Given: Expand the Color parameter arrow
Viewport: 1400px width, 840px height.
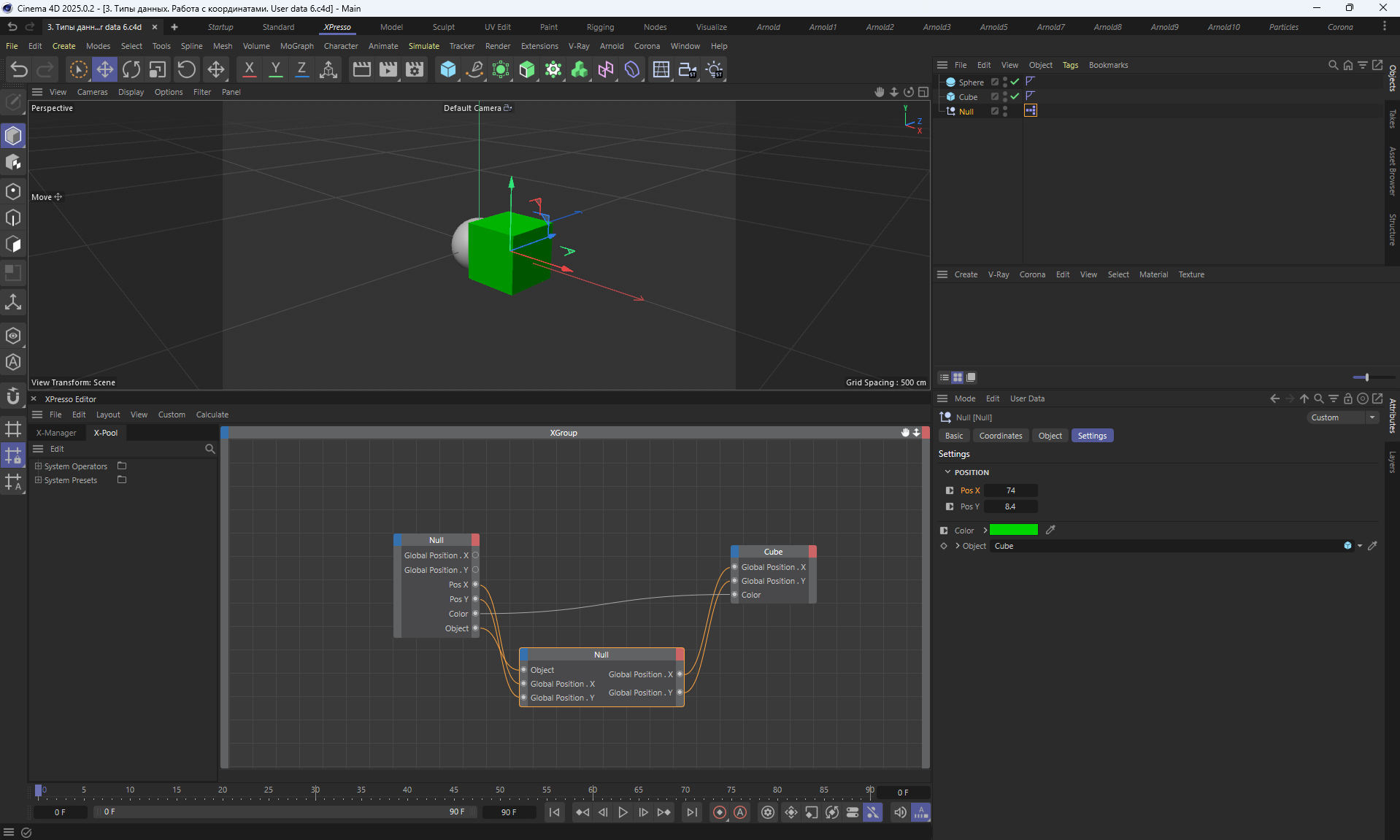Looking at the screenshot, I should click(x=985, y=531).
